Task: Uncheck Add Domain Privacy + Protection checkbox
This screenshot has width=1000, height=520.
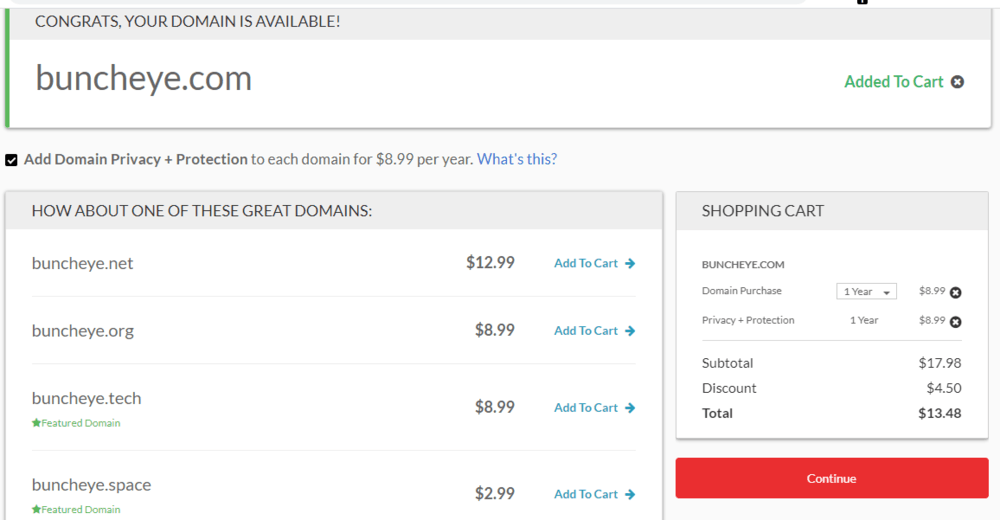Action: 11,160
